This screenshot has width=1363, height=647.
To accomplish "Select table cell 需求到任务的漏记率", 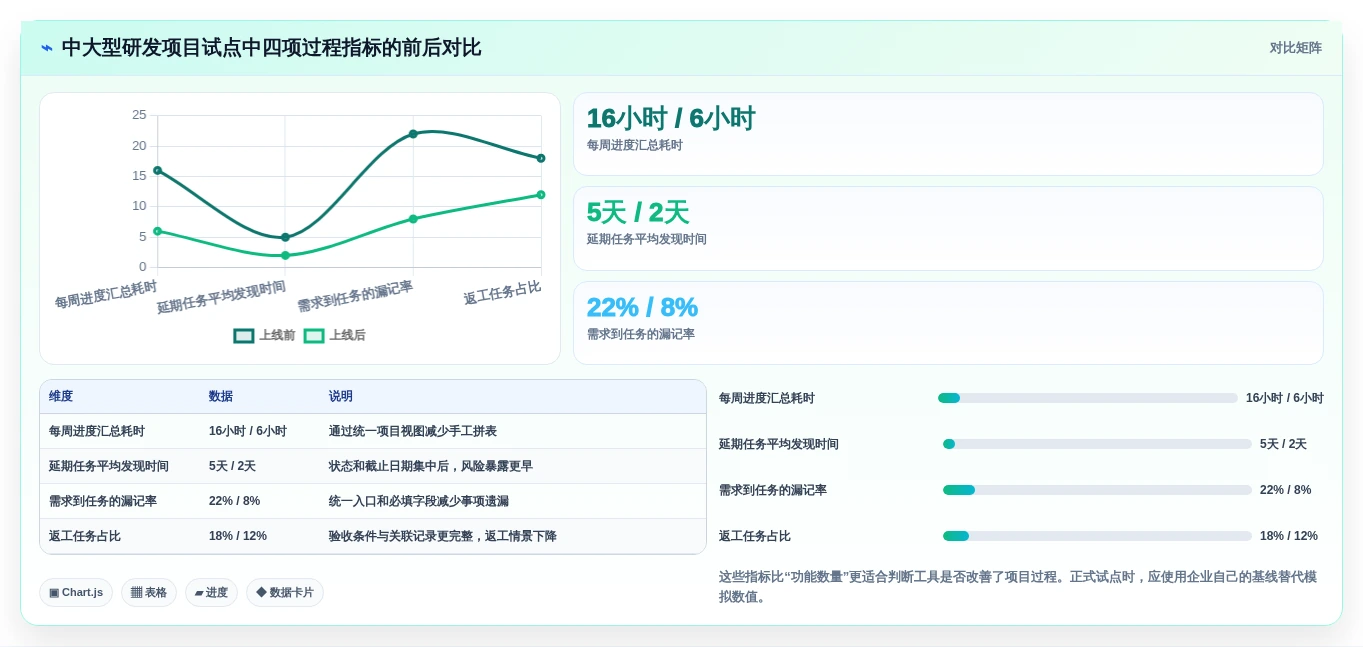I will point(103,501).
